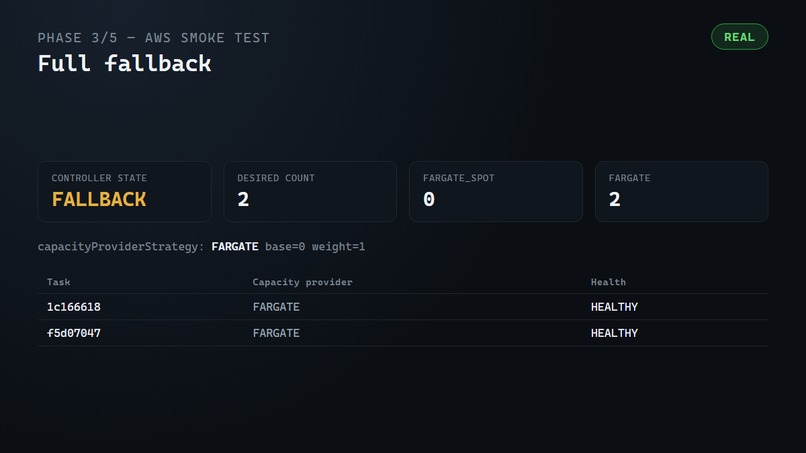Click the Health column header

point(608,282)
